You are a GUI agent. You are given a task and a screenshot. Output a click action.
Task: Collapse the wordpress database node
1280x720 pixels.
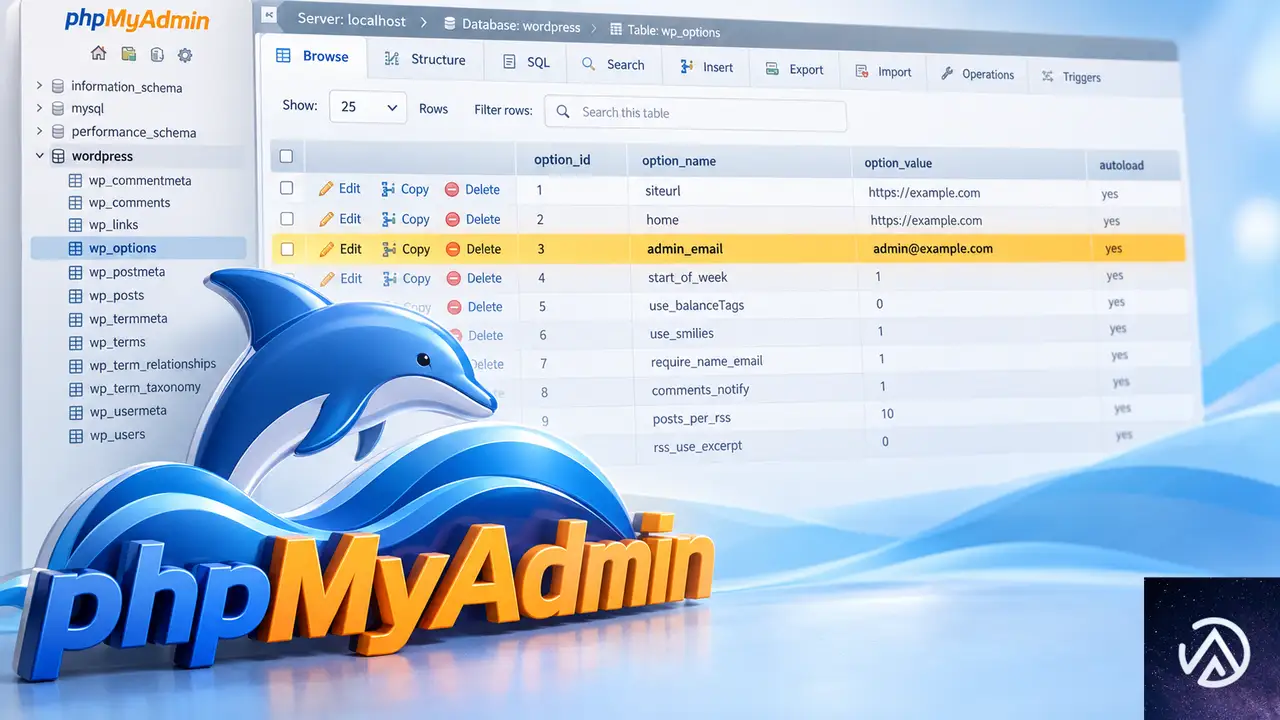click(39, 156)
